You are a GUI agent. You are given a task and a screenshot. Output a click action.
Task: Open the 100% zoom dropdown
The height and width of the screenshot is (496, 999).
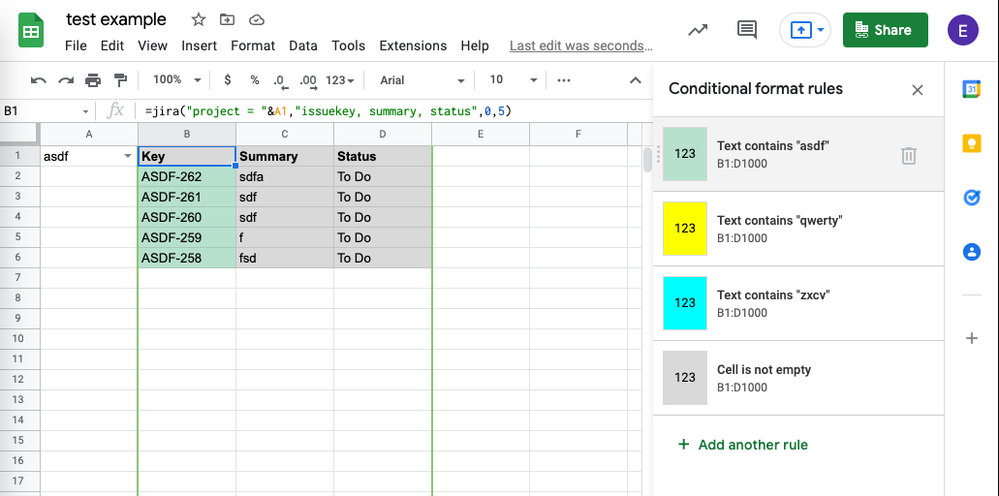click(176, 80)
